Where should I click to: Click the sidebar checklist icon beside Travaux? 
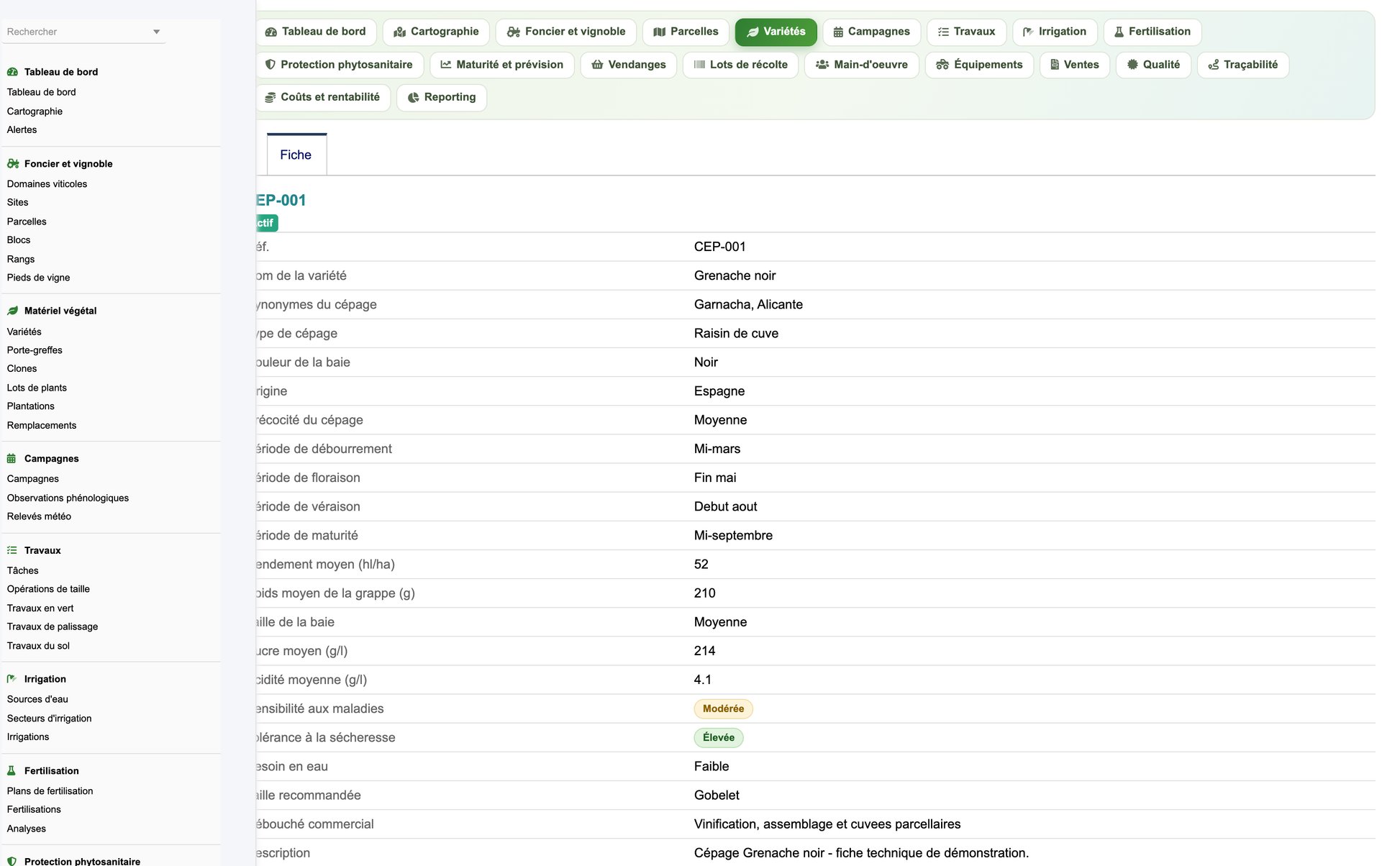12,550
